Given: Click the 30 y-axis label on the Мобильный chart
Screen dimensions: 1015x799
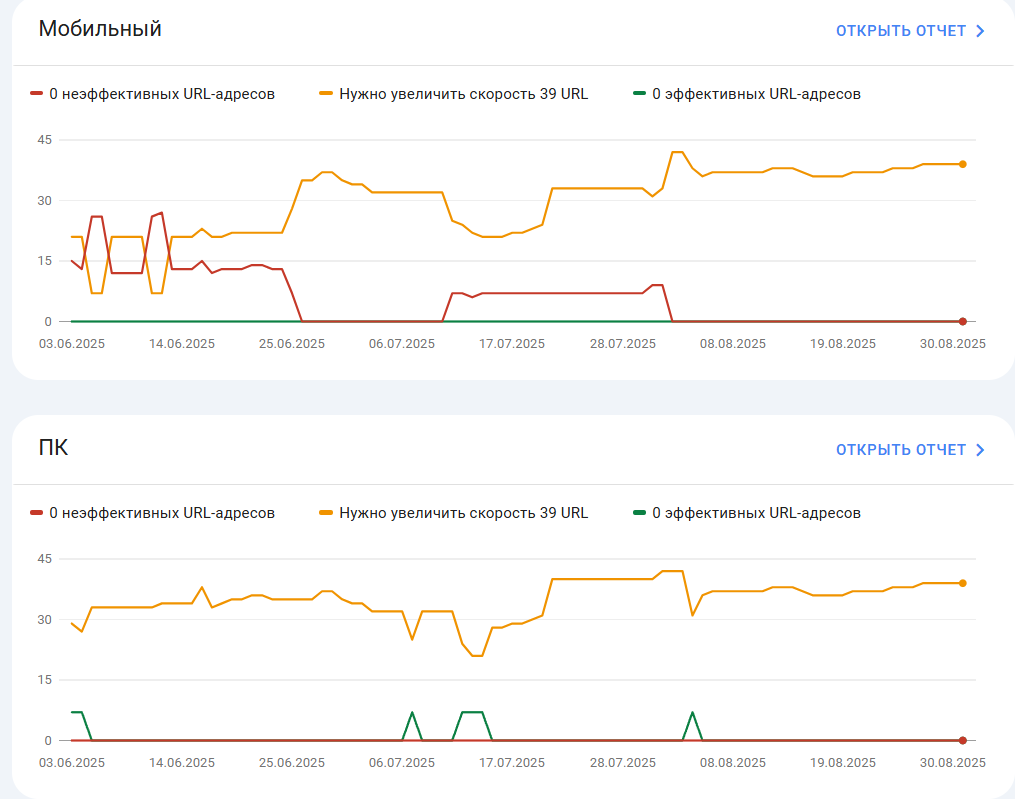Looking at the screenshot, I should pos(45,201).
